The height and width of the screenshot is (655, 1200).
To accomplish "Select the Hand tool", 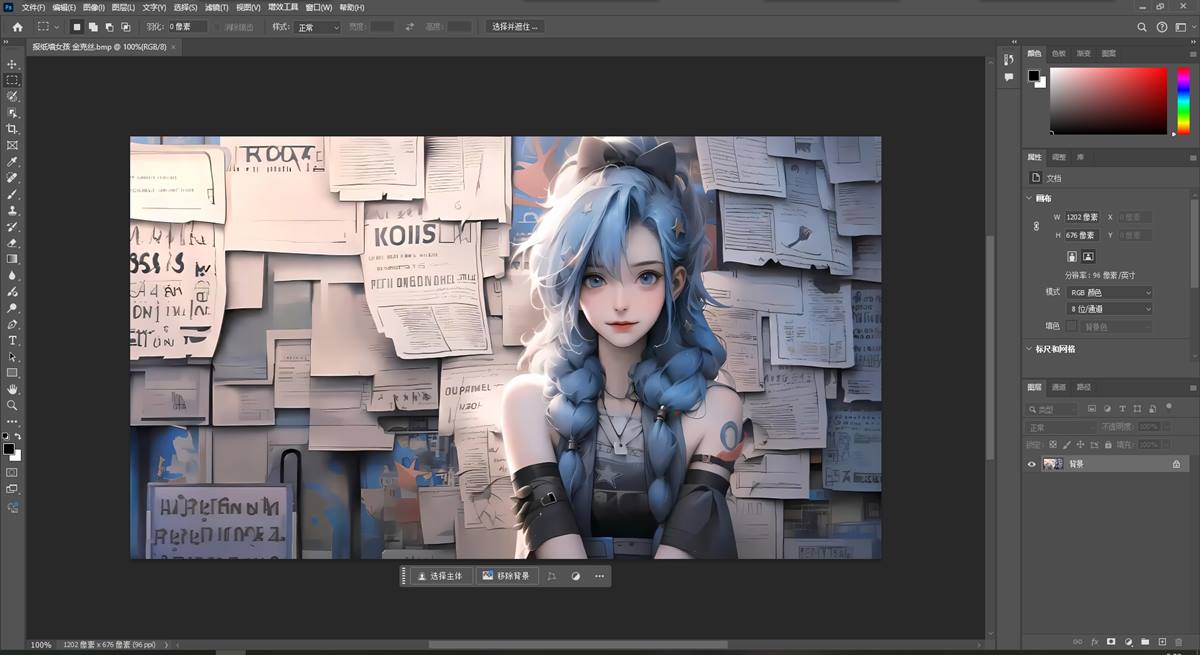I will coord(12,389).
